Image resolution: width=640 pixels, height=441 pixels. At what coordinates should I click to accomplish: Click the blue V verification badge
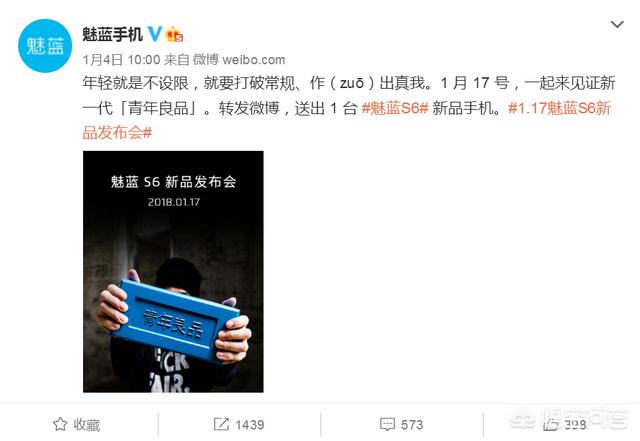[x=155, y=33]
